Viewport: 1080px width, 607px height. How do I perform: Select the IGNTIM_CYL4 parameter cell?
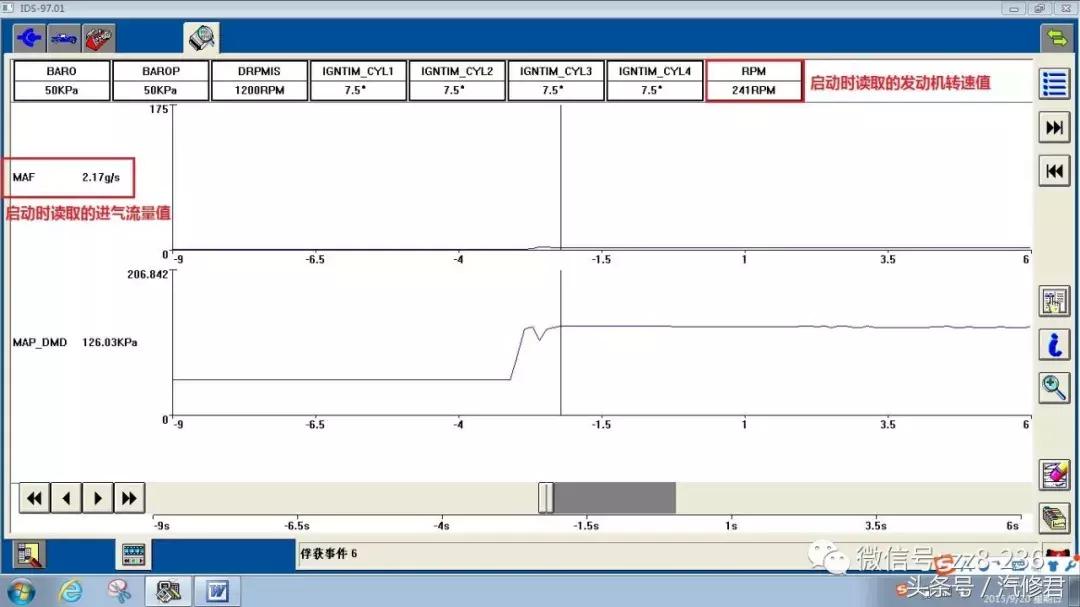pos(654,81)
